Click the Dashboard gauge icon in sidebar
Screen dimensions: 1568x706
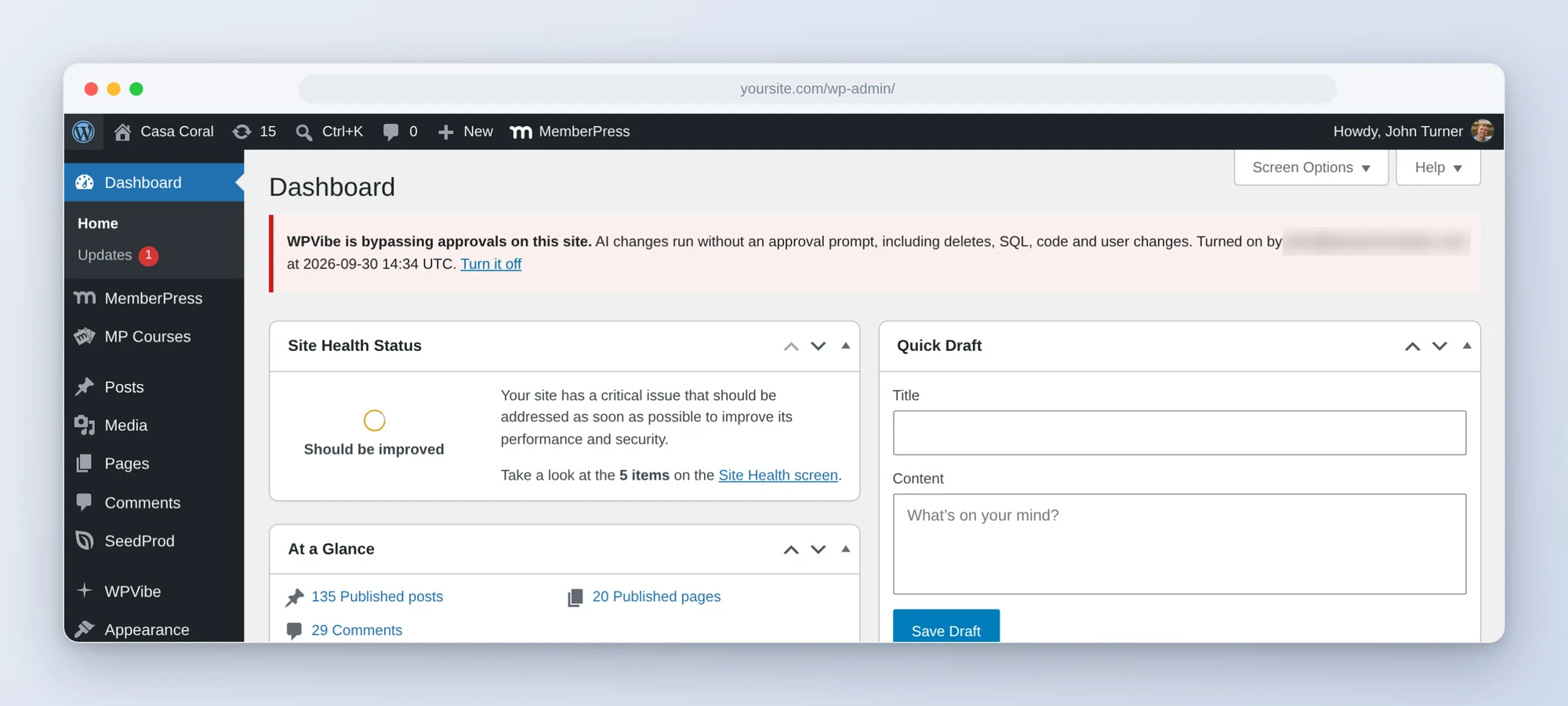click(x=85, y=183)
